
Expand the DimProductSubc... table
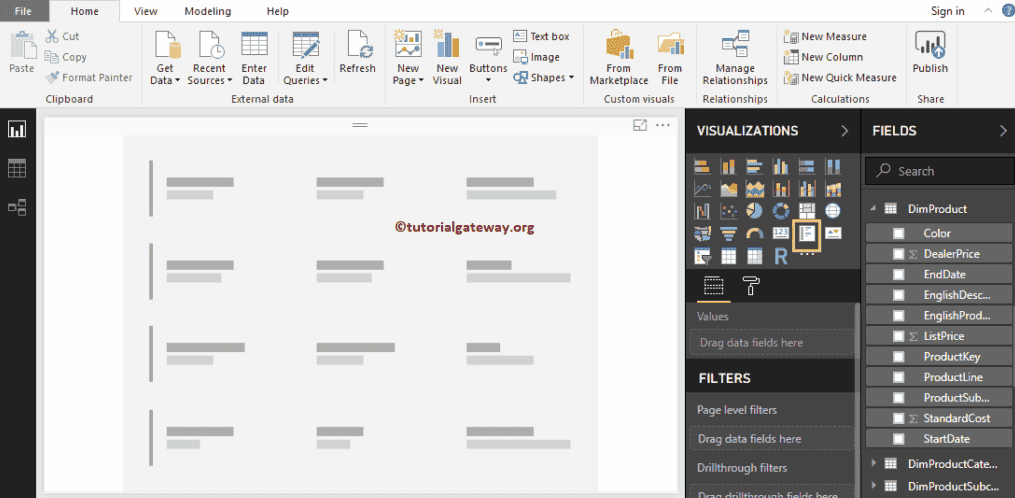873,486
